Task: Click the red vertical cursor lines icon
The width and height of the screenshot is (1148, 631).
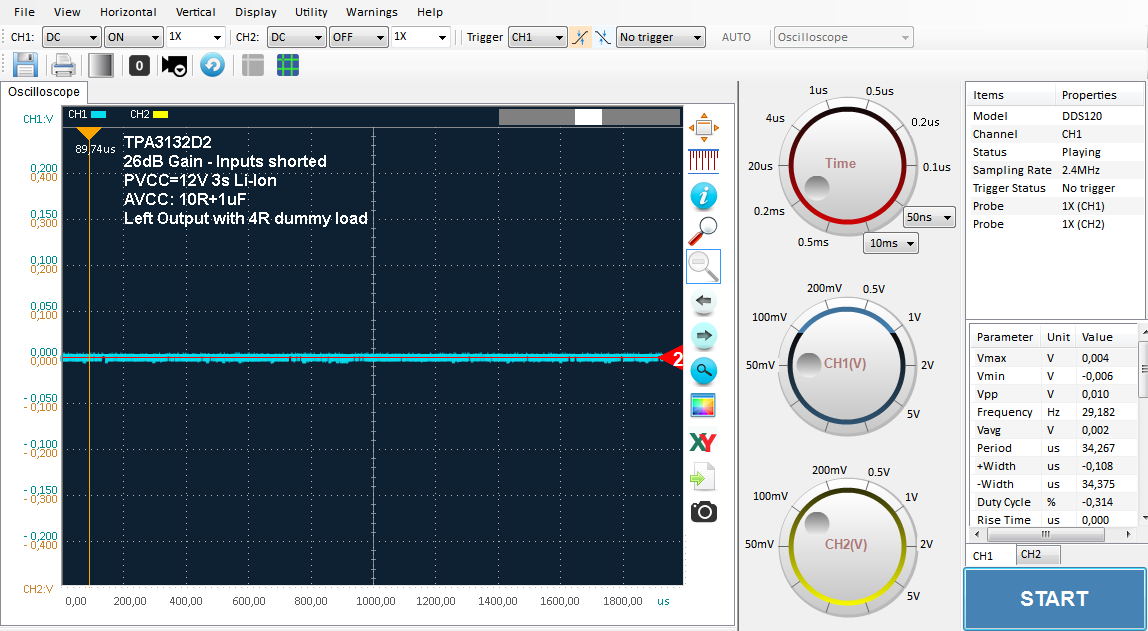Action: tap(704, 161)
